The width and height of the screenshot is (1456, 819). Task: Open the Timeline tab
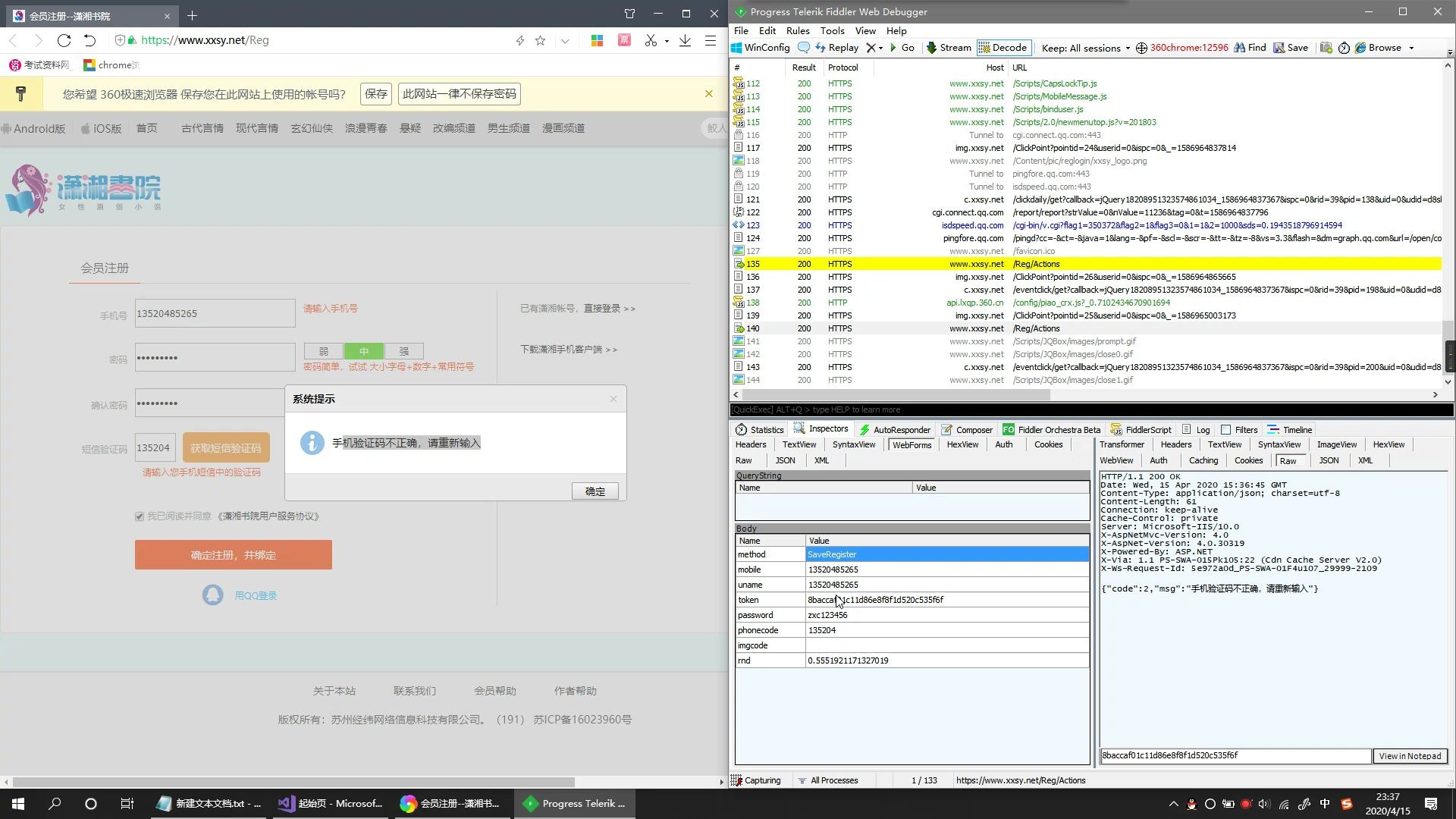point(1290,429)
